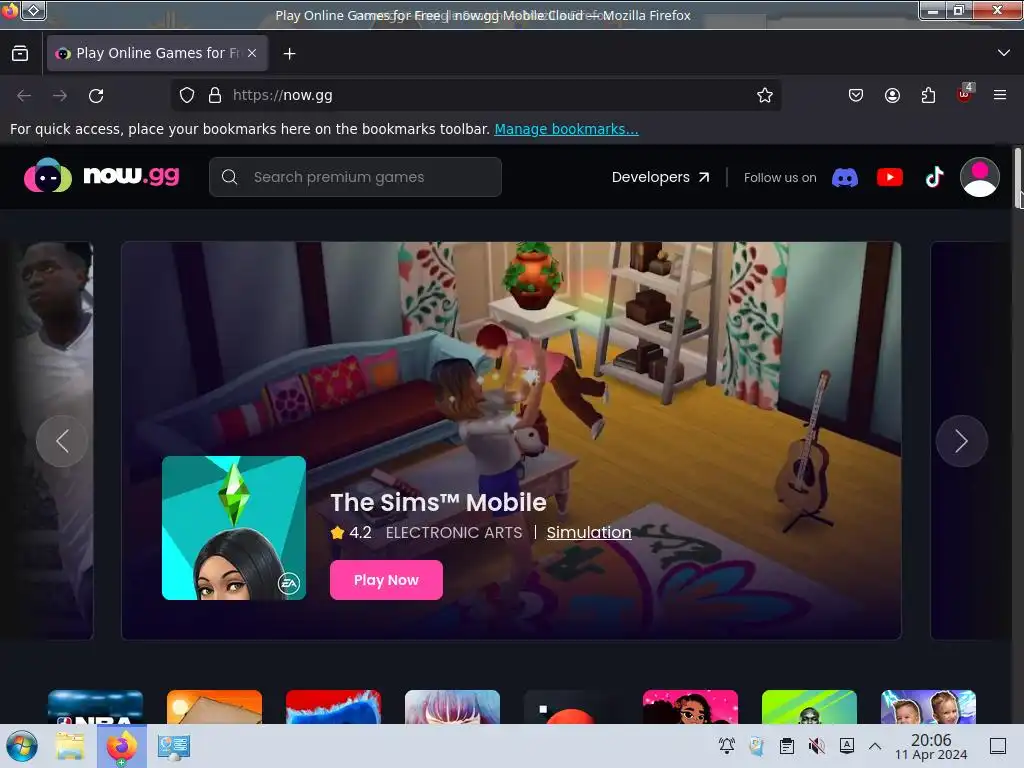
Task: Click the 4.2 star rating
Action: point(351,532)
